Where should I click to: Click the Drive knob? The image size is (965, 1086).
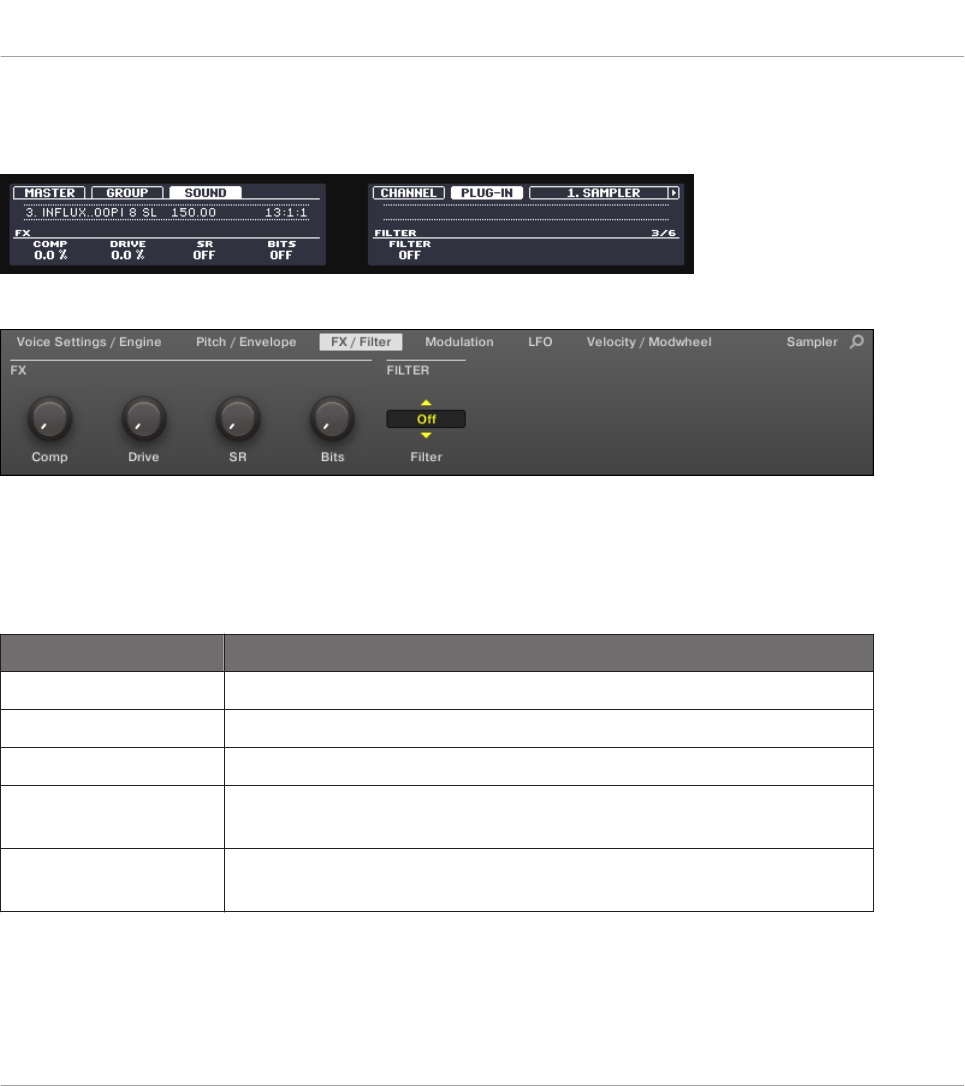144,418
